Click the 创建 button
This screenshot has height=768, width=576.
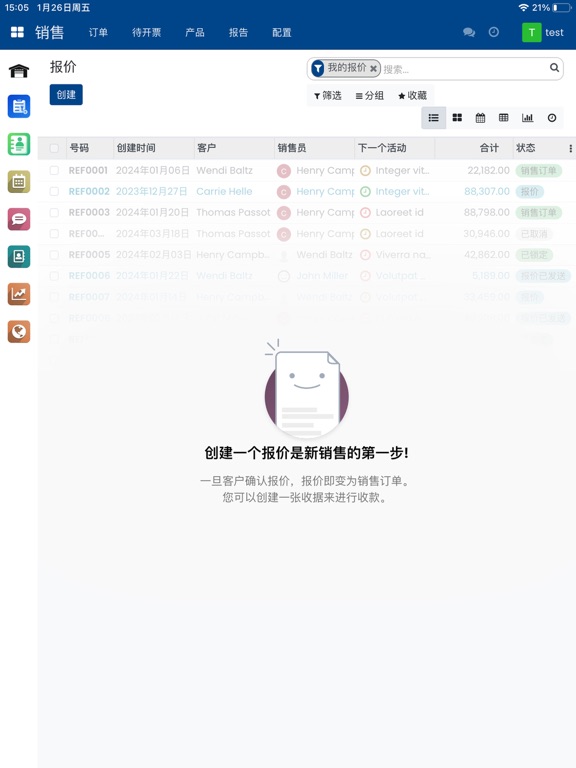66,95
